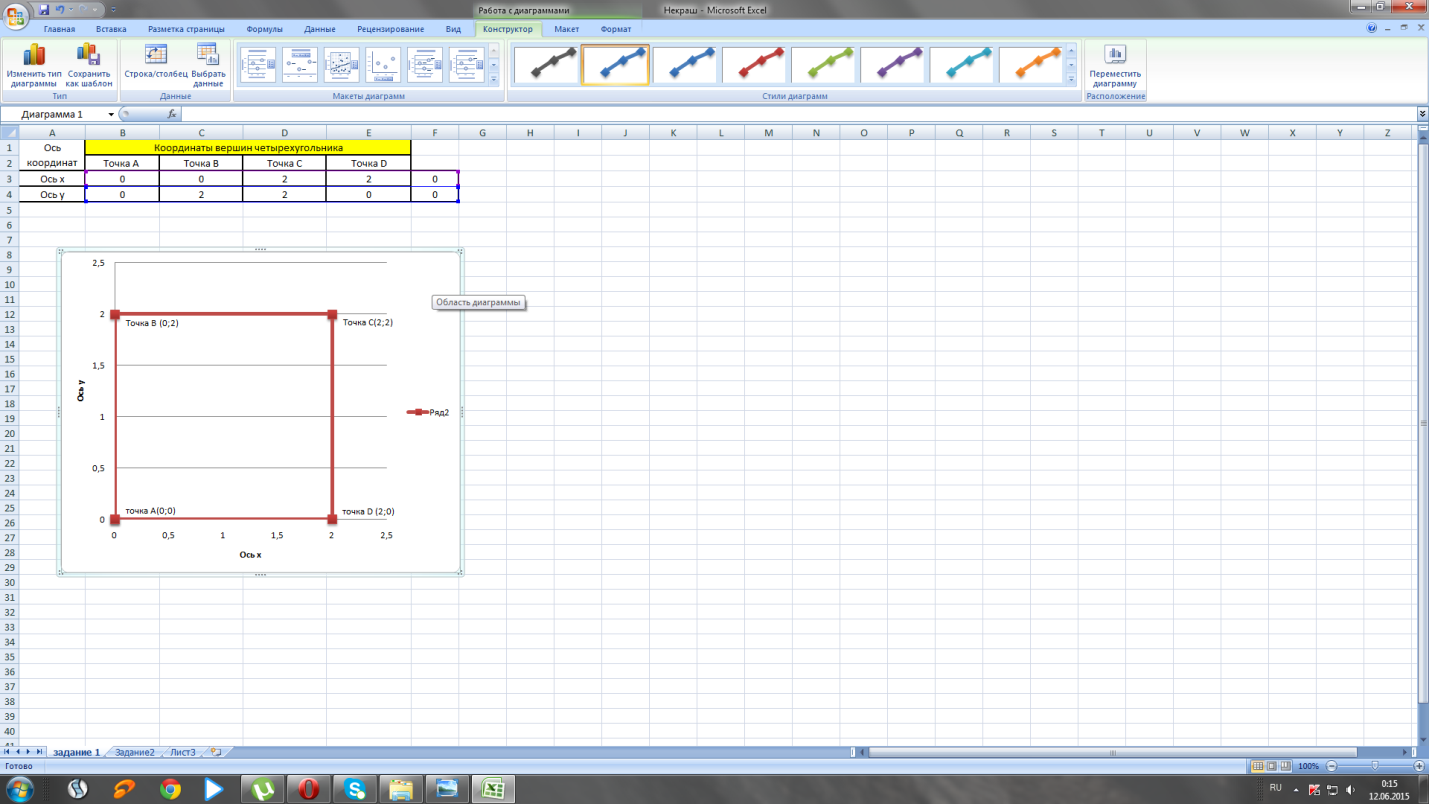Open the Name Box dropdown arrow
The width and height of the screenshot is (1429, 804).
111,115
